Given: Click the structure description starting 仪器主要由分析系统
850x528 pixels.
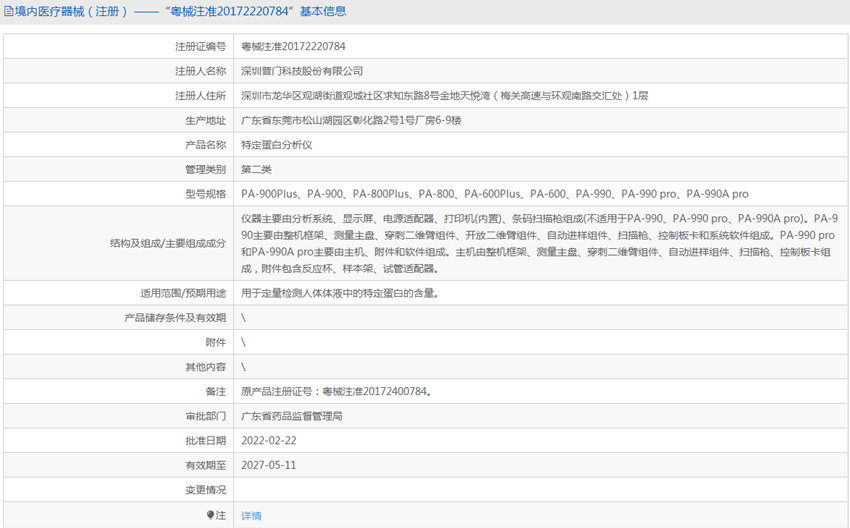Looking at the screenshot, I should (x=539, y=243).
